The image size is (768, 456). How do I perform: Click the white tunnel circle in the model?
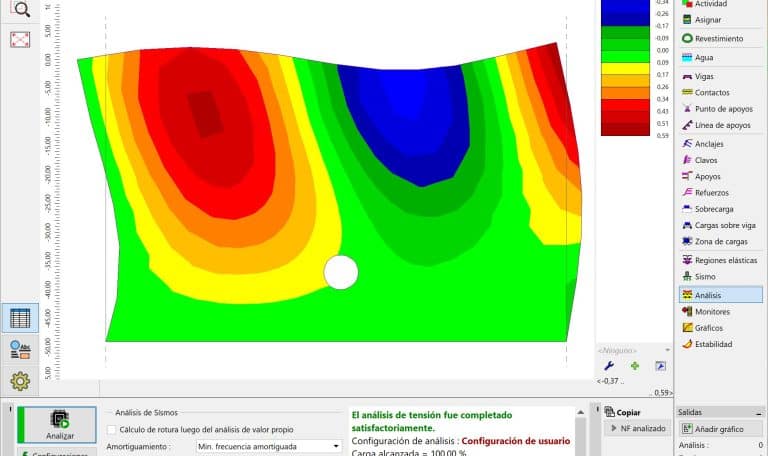pos(341,272)
